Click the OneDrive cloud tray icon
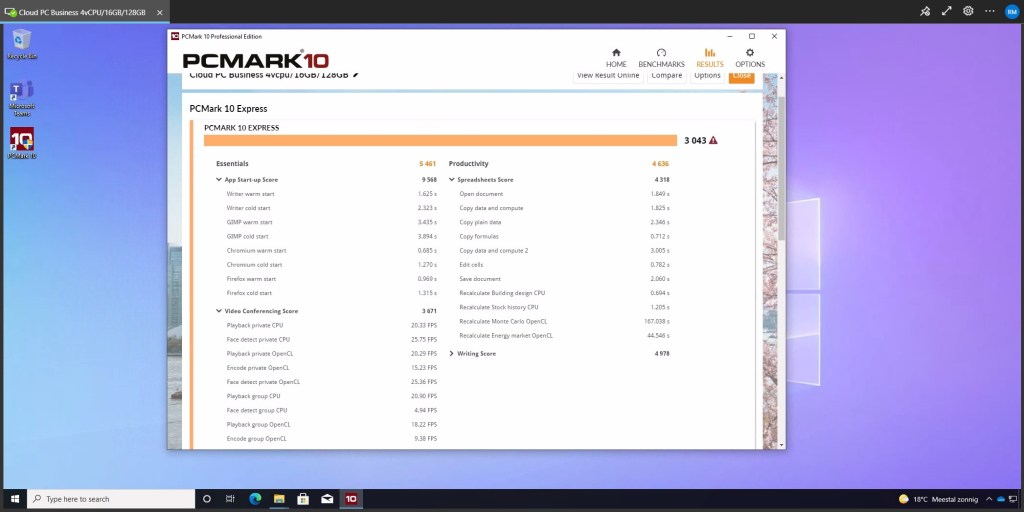 coord(1000,499)
